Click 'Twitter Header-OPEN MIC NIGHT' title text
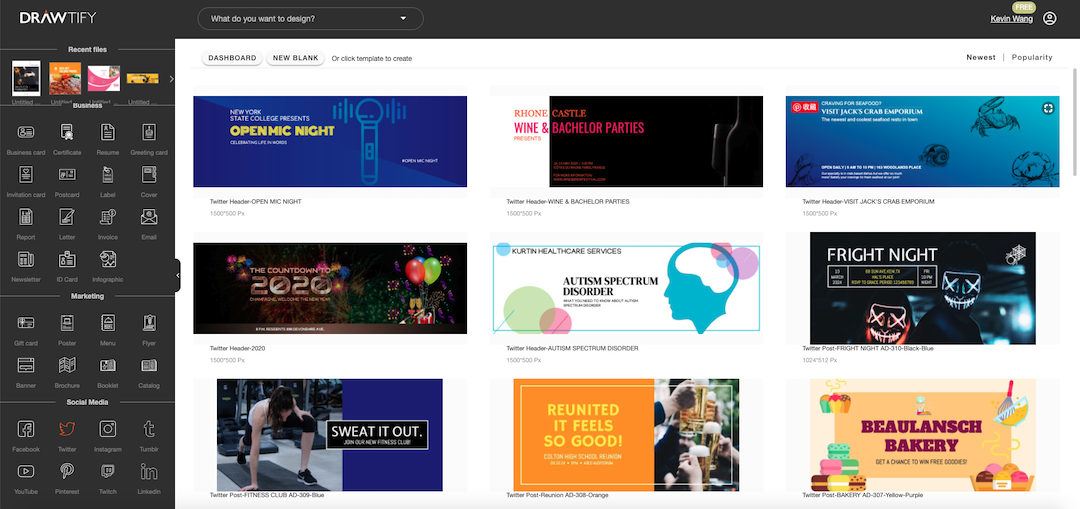 coord(256,202)
